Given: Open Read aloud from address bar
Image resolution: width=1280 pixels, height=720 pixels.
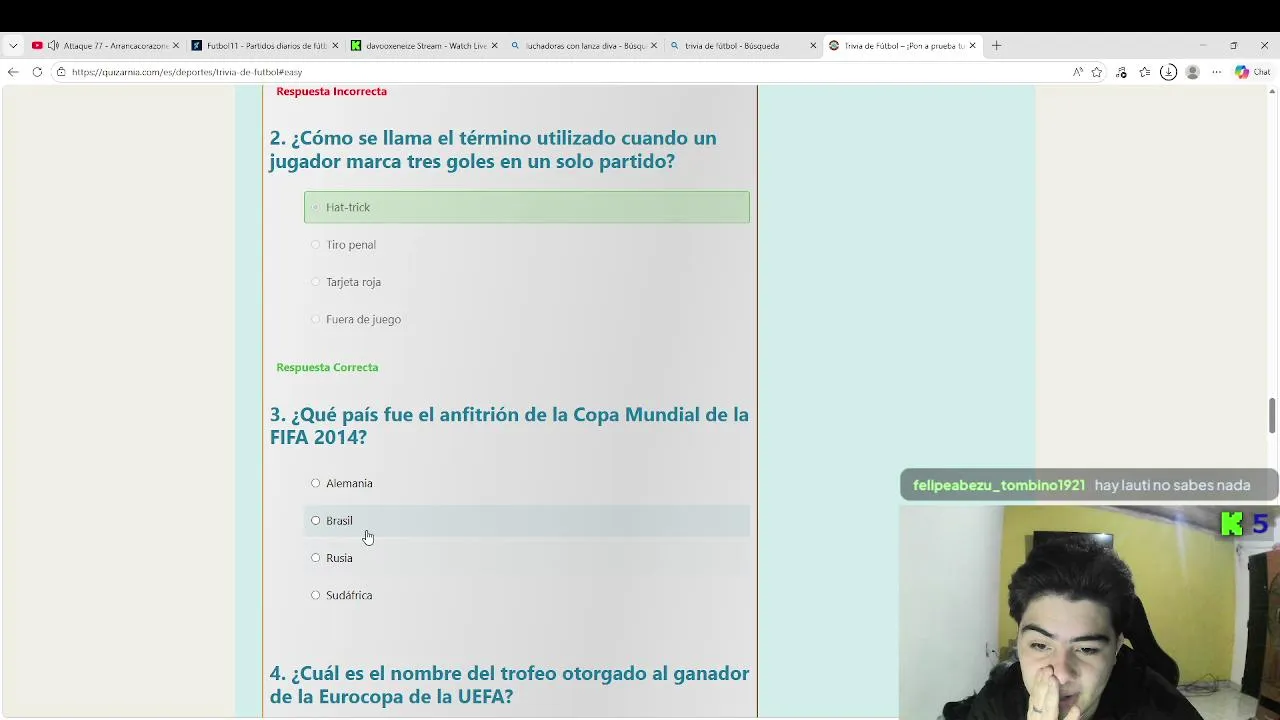Looking at the screenshot, I should 1078,72.
